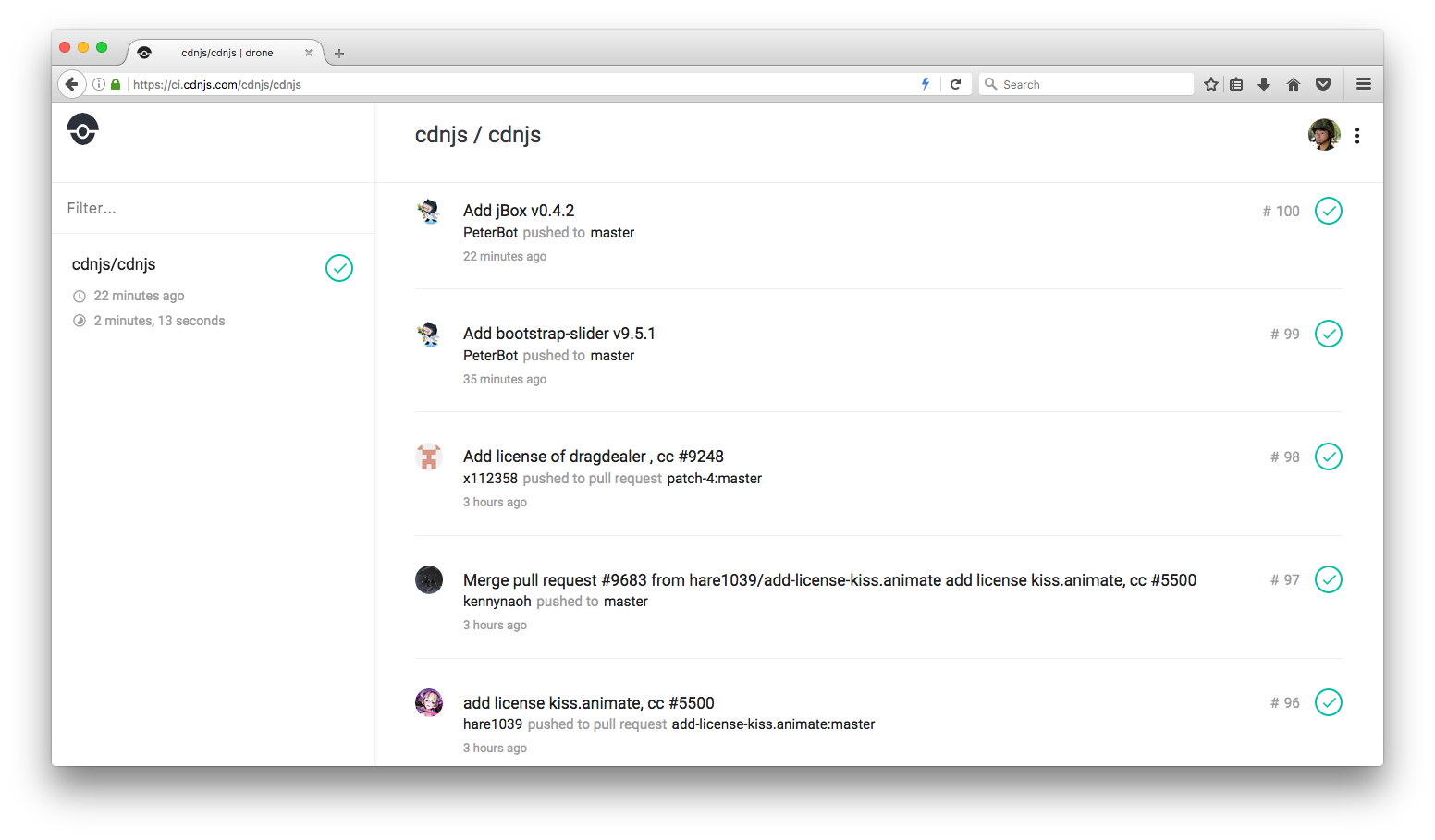Screen dimensions: 1435x840
Task: Click build number # 99
Action: coord(1285,334)
